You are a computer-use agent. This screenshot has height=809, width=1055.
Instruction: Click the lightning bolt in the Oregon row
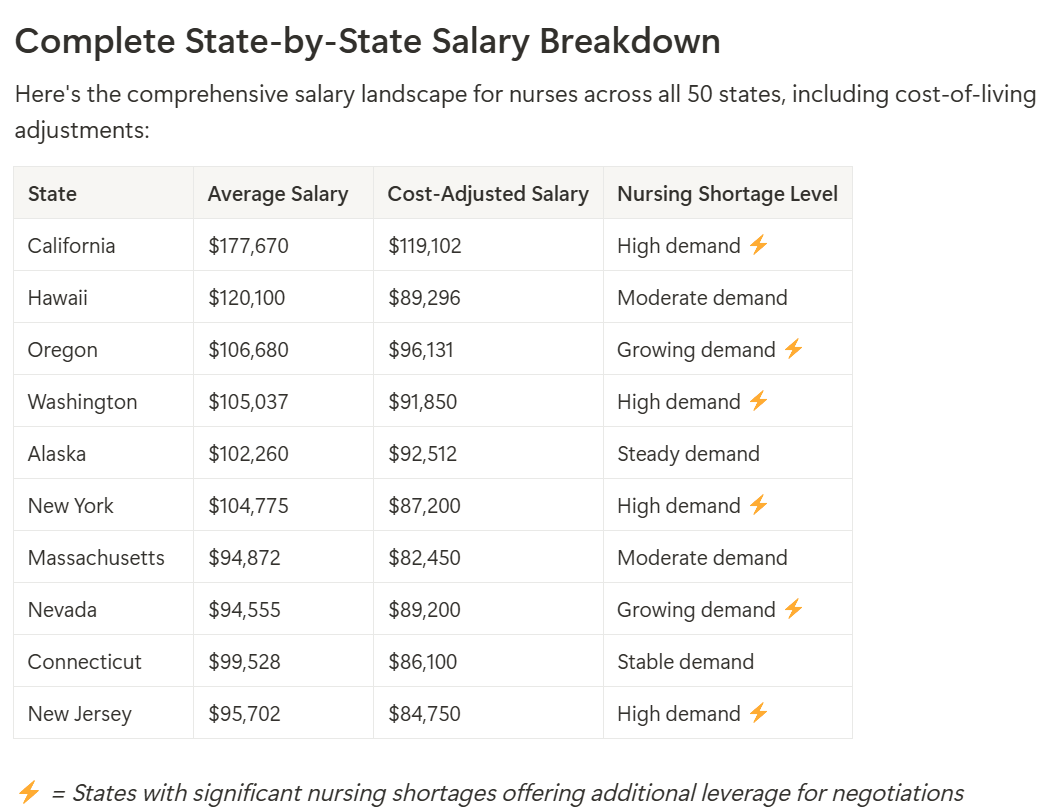[793, 349]
